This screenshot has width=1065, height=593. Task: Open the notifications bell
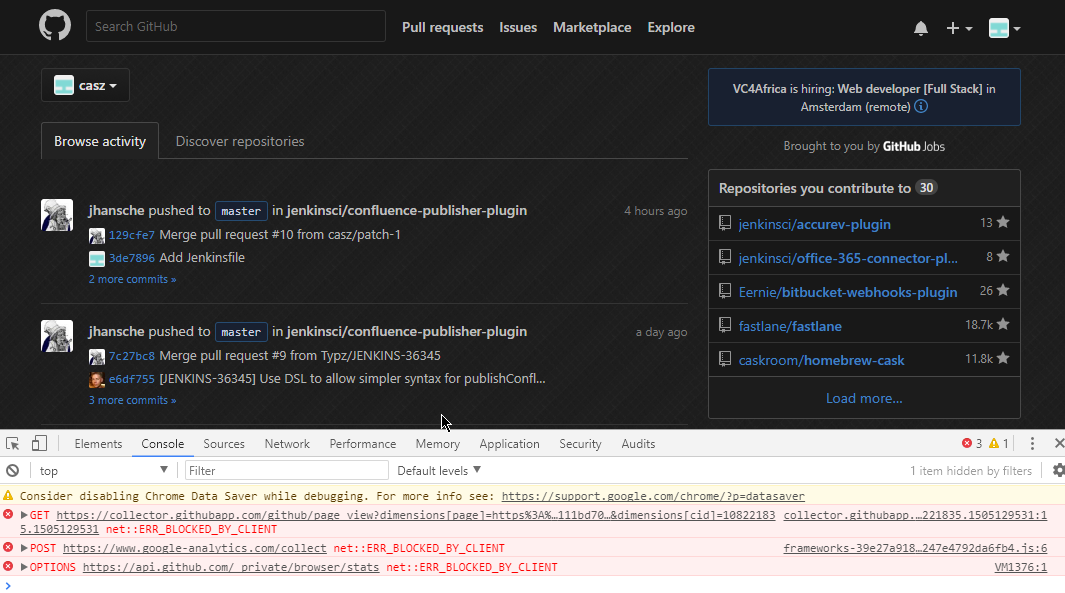(921, 27)
